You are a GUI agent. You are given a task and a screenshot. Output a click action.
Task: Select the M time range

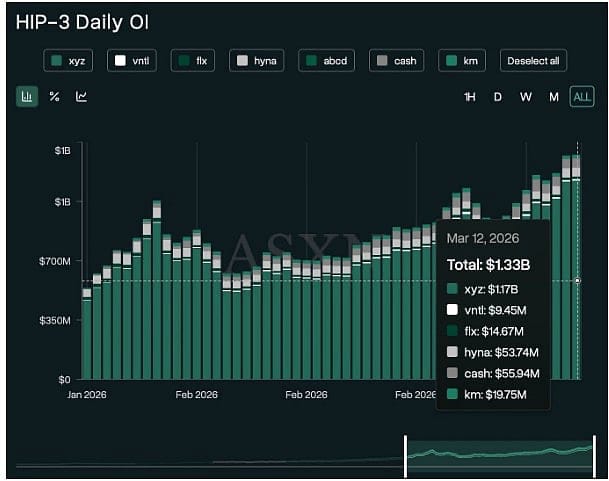pyautogui.click(x=554, y=97)
